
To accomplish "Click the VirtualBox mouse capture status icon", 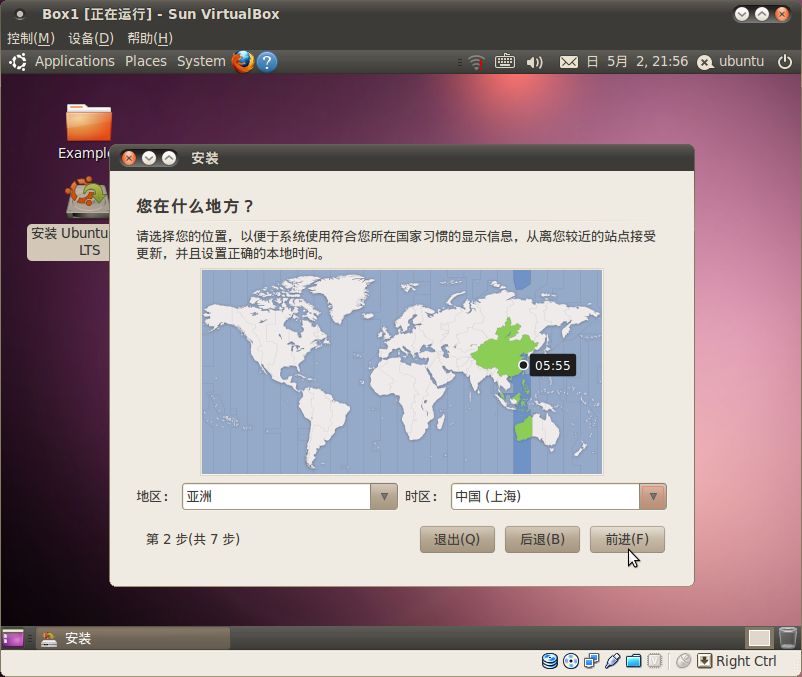I will 683,661.
